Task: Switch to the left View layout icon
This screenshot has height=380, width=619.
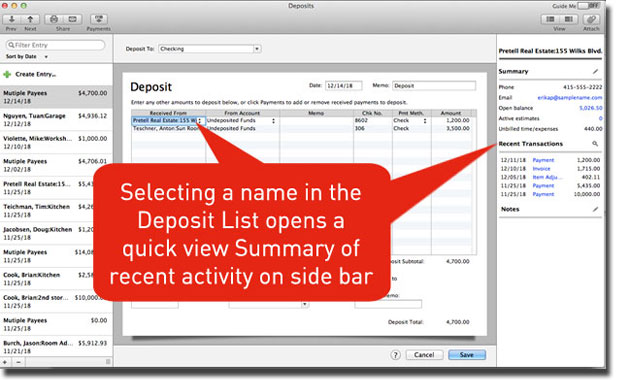Action: [x=550, y=19]
